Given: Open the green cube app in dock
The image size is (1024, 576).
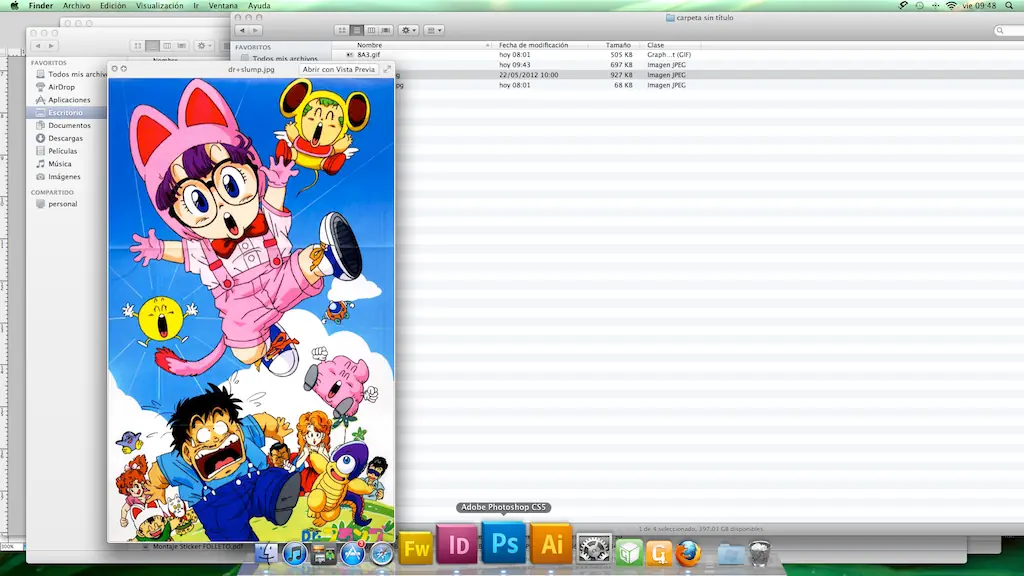Looking at the screenshot, I should tap(629, 554).
